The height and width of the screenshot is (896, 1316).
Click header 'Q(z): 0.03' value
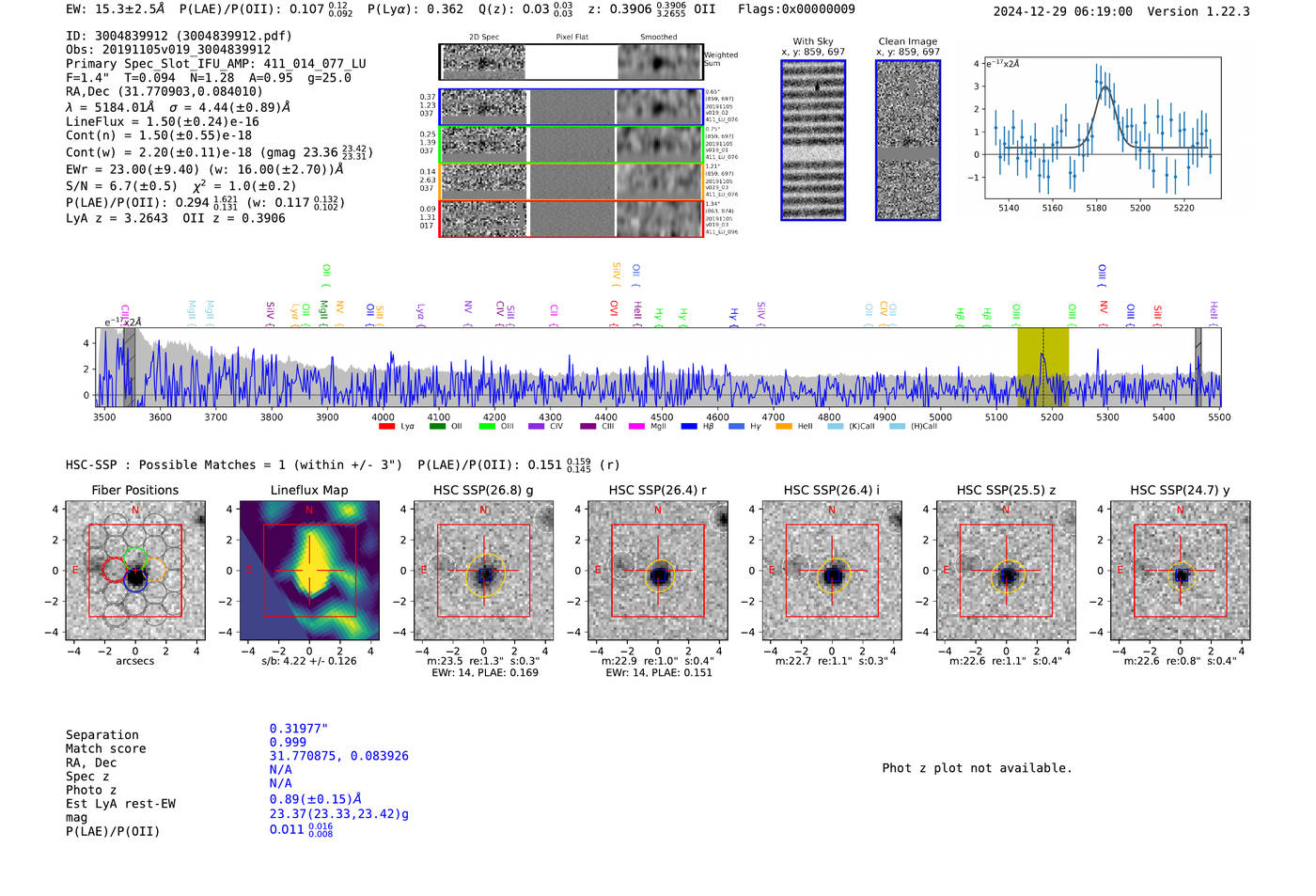point(513,9)
